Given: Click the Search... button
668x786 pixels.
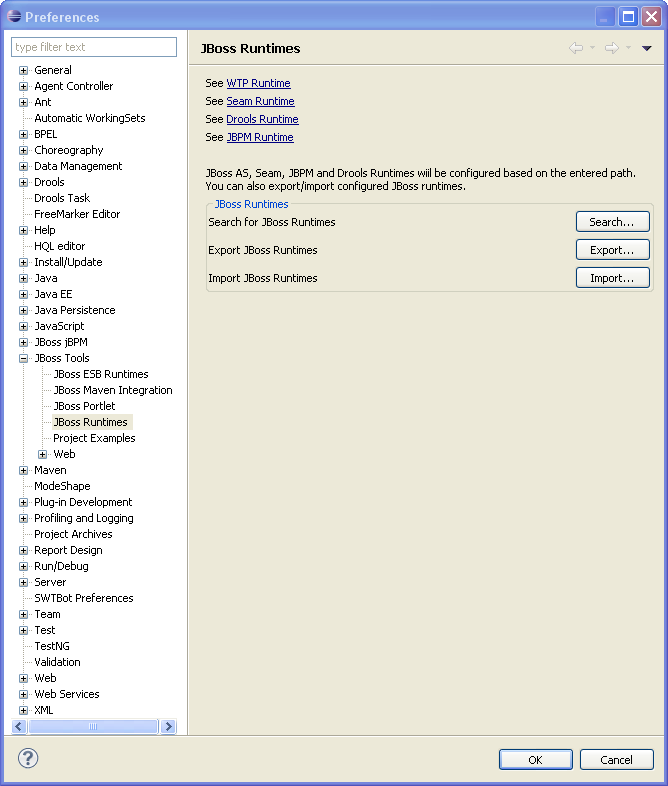Looking at the screenshot, I should (x=612, y=222).
